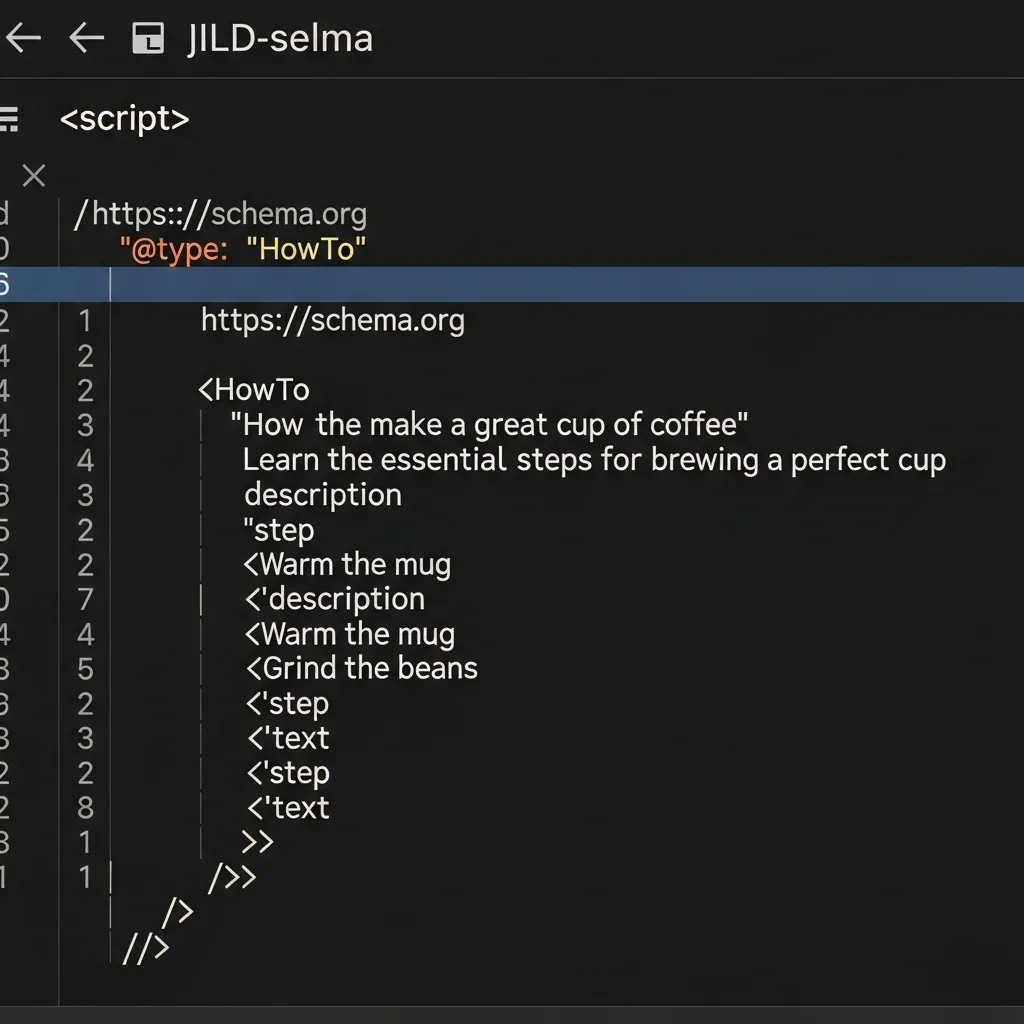Click the second back arrow icon
This screenshot has height=1024, width=1024.
(x=86, y=38)
